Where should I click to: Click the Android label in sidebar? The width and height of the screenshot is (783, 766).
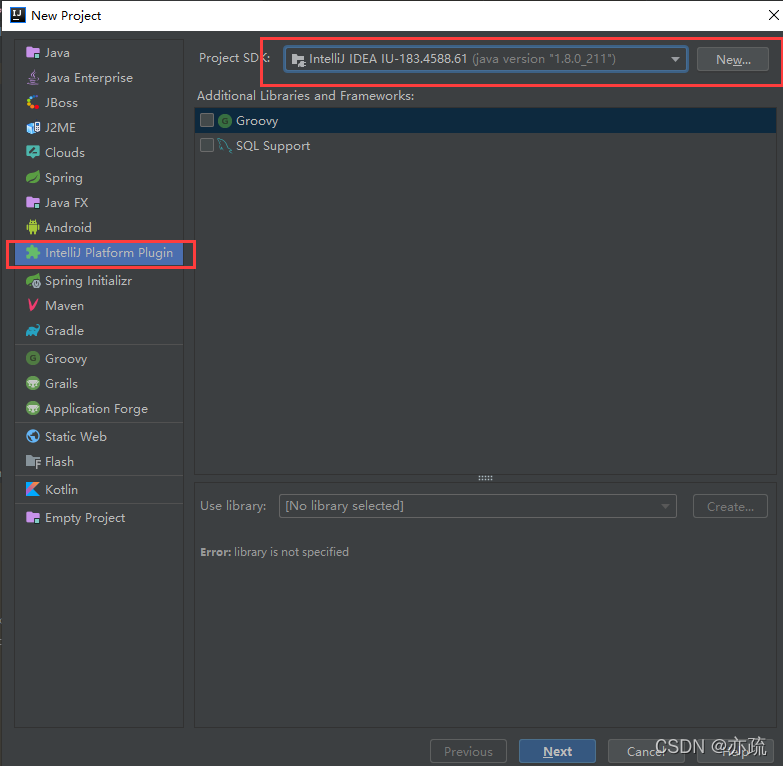coord(68,227)
